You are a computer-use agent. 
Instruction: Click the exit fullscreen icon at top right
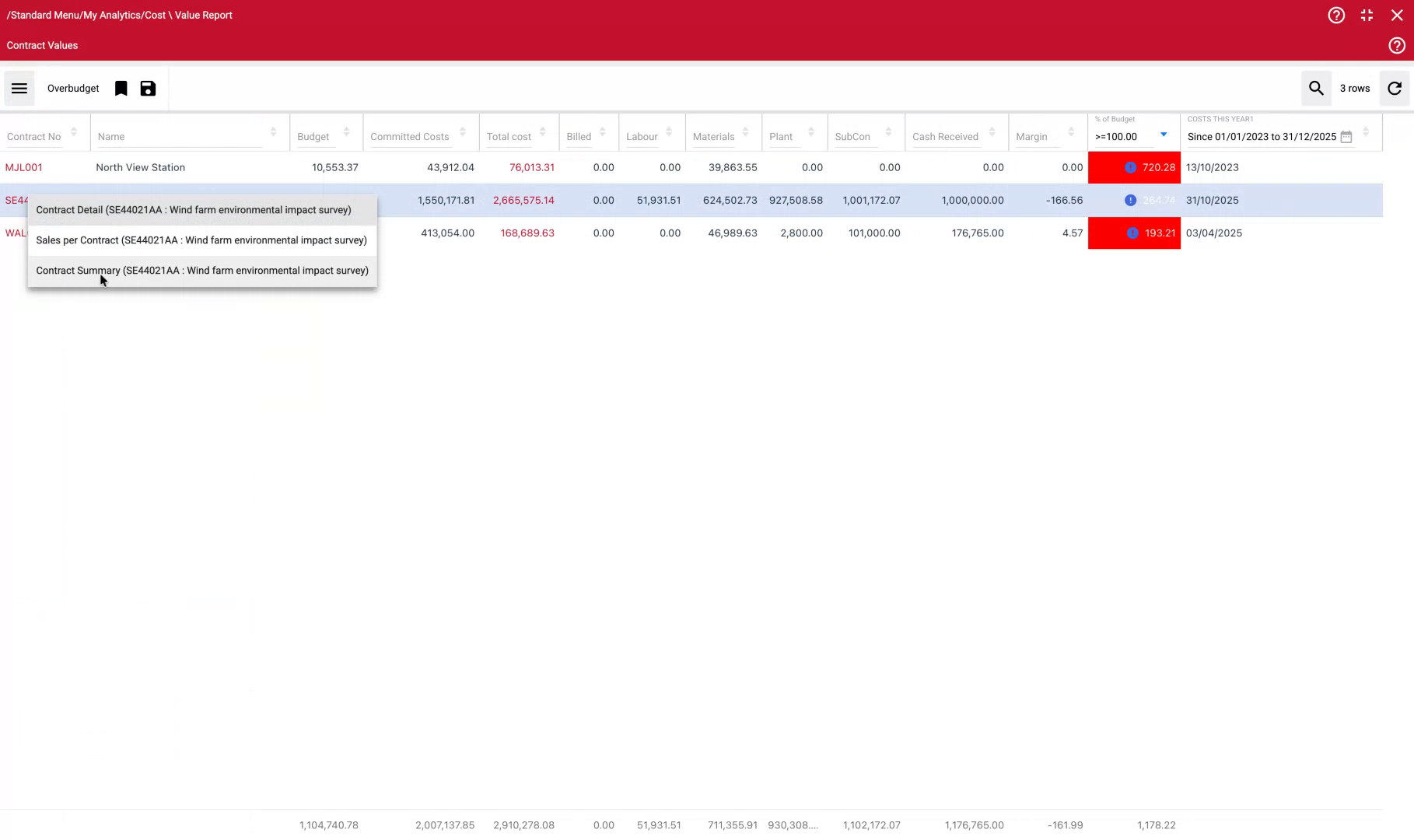point(1367,15)
